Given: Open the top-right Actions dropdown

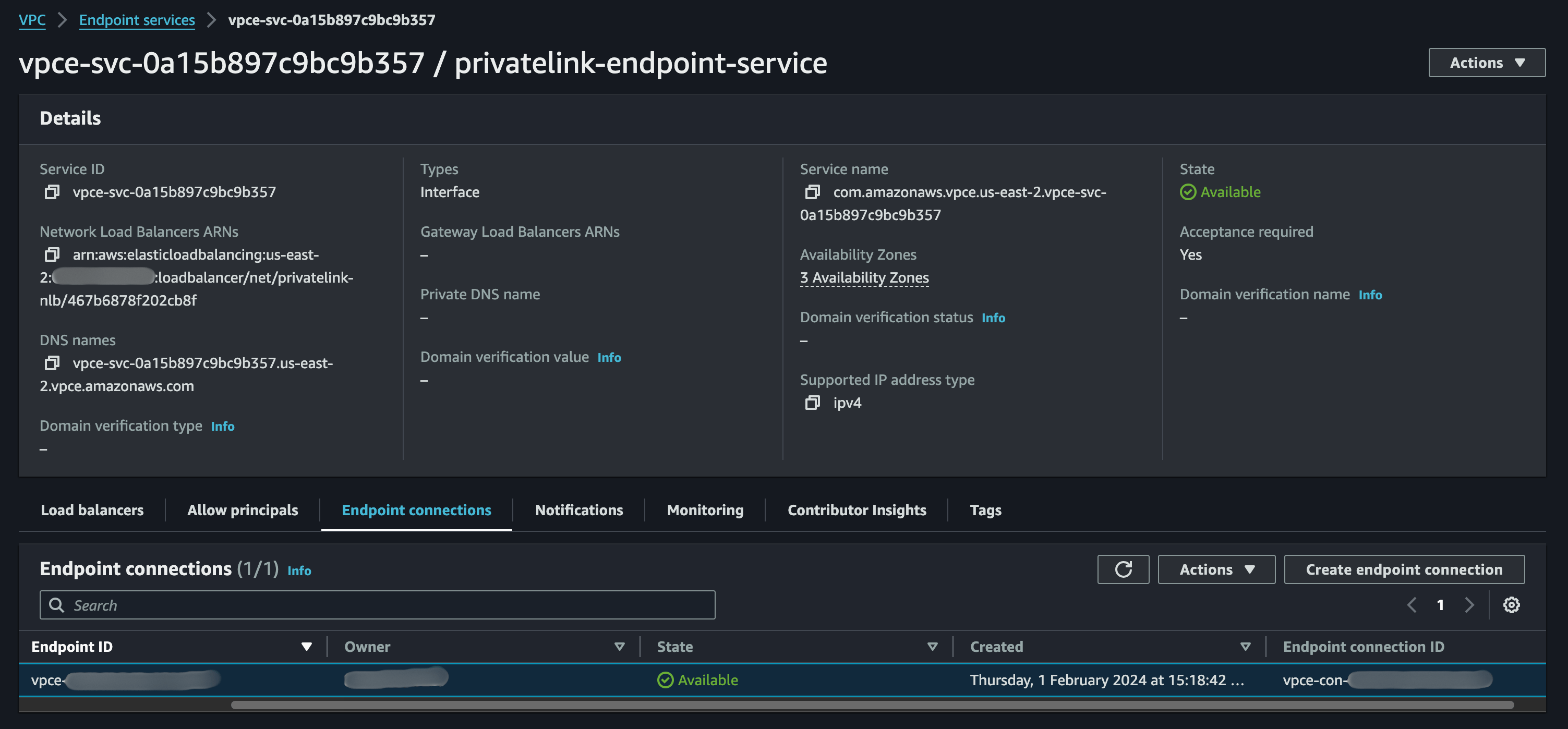Looking at the screenshot, I should pyautogui.click(x=1487, y=63).
